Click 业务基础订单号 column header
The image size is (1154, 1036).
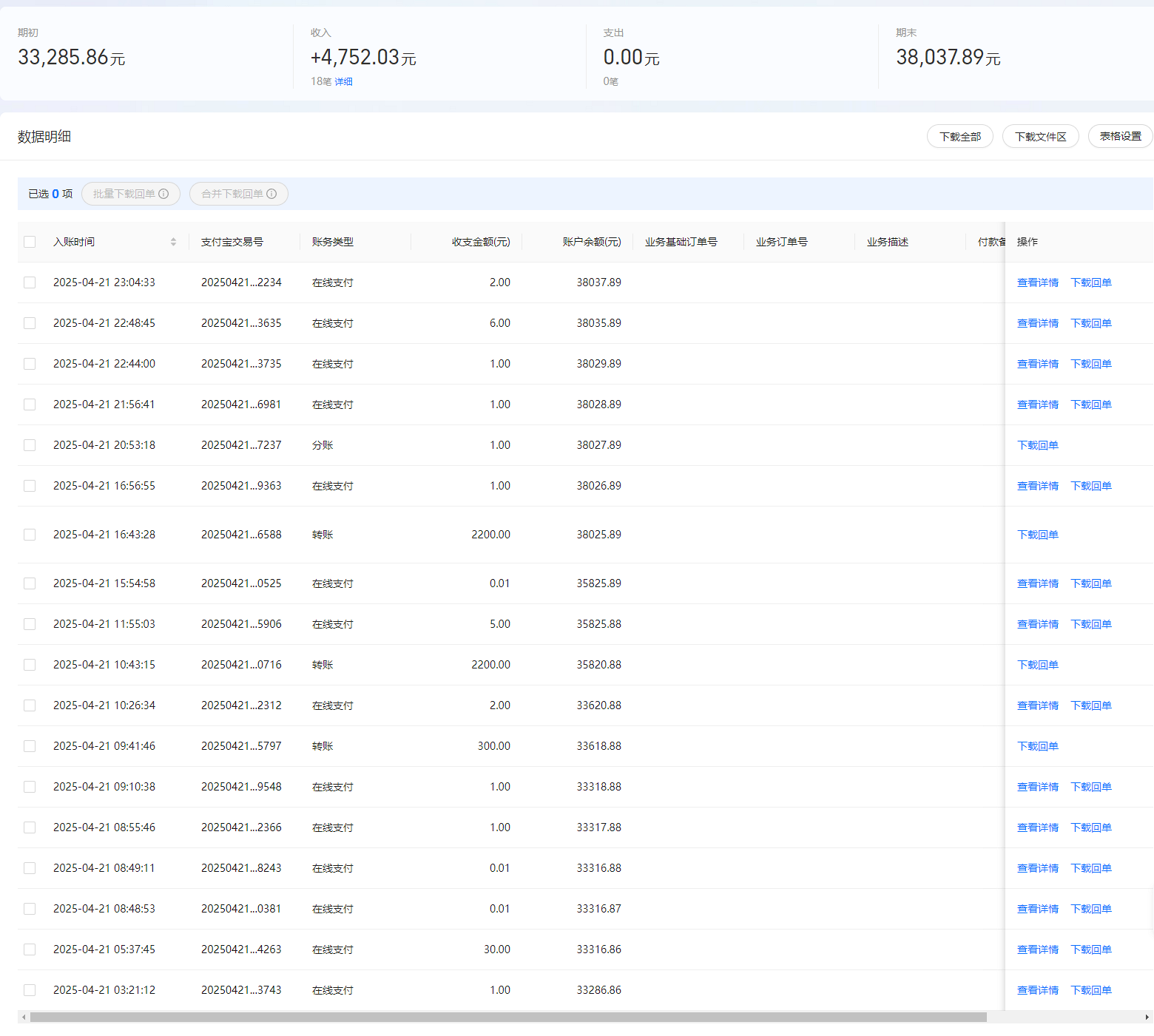click(681, 242)
